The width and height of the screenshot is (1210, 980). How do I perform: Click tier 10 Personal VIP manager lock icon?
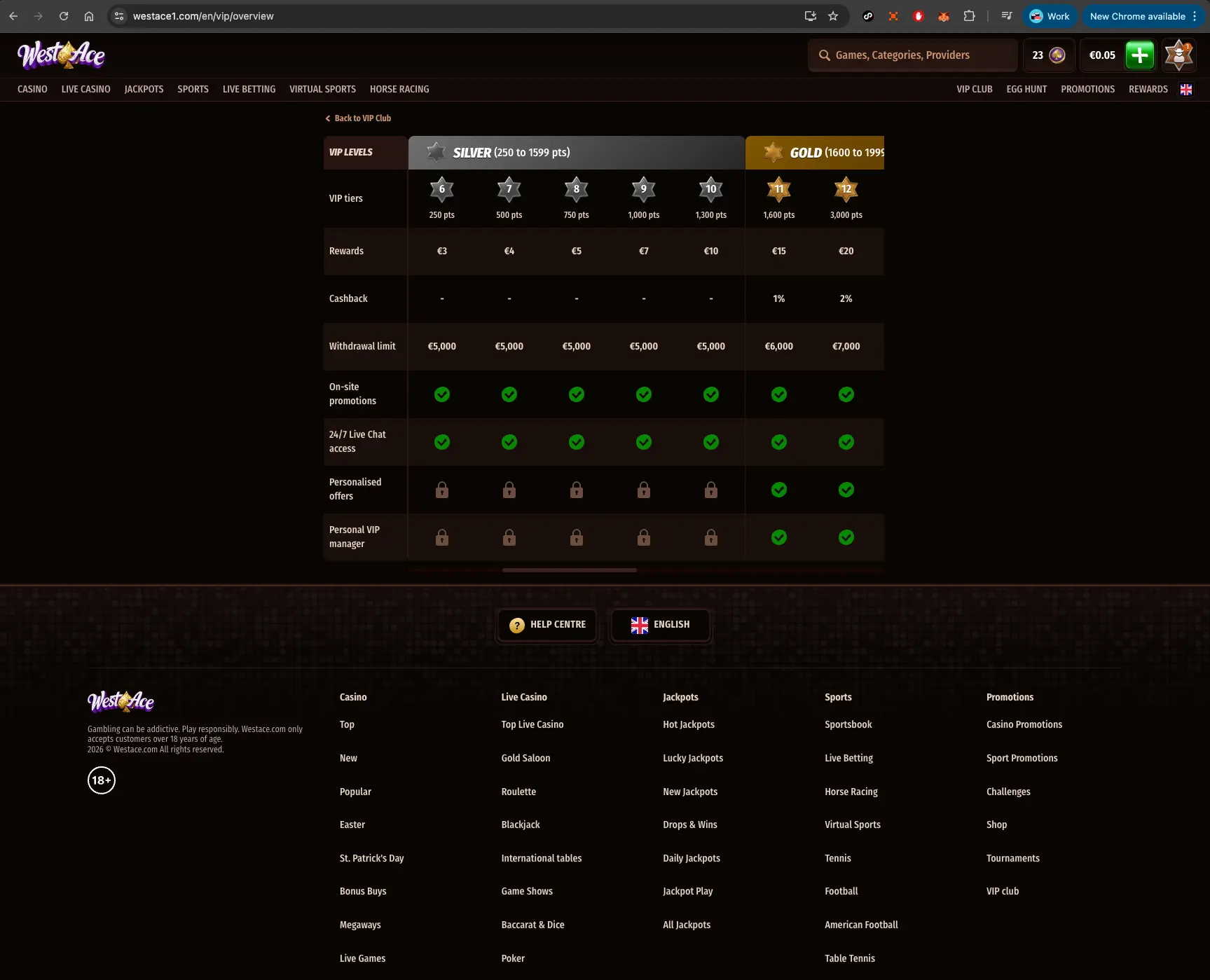tap(711, 537)
